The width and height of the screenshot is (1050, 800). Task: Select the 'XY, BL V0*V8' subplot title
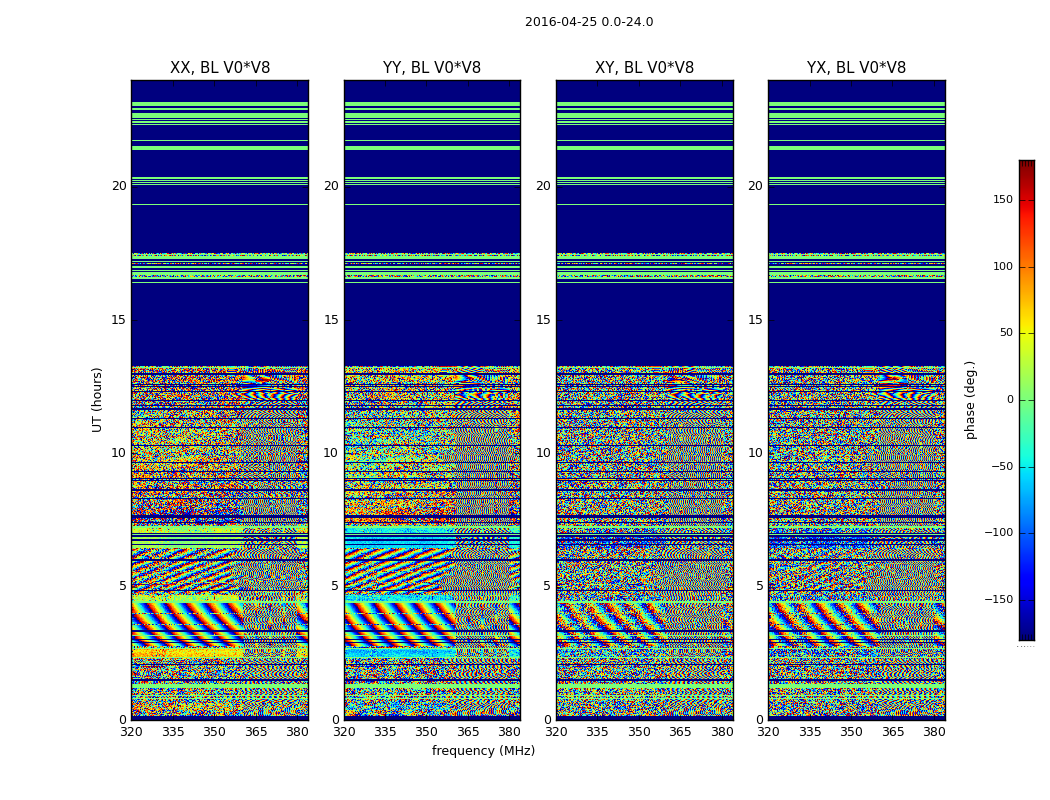click(644, 68)
